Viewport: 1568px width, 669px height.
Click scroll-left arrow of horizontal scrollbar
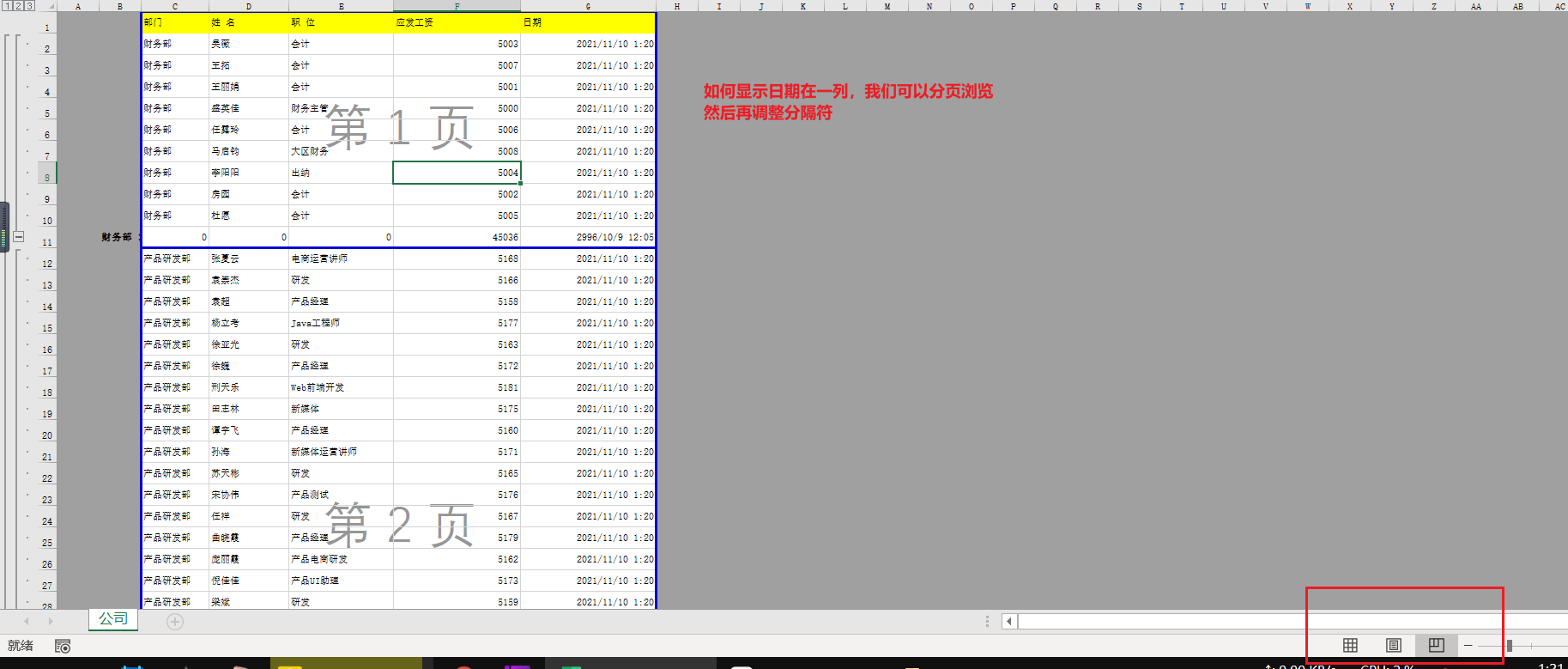(x=1009, y=621)
